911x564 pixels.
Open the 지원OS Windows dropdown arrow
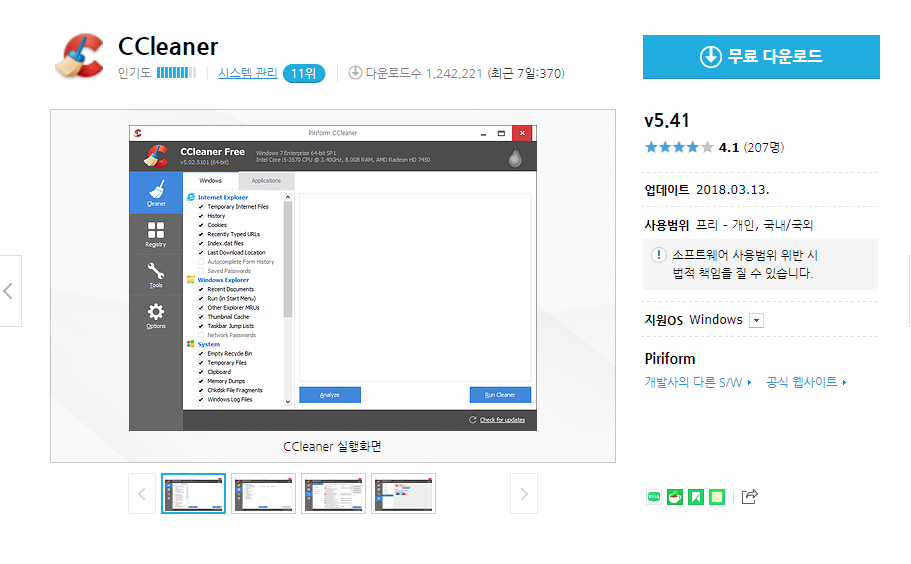[x=756, y=321]
